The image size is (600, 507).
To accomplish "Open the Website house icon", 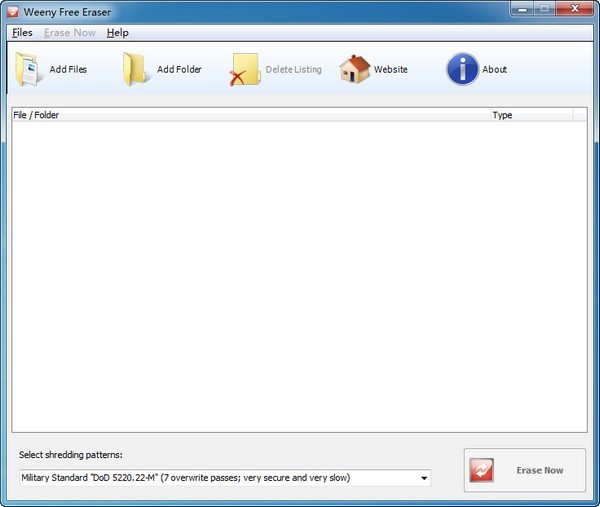I will coord(355,69).
